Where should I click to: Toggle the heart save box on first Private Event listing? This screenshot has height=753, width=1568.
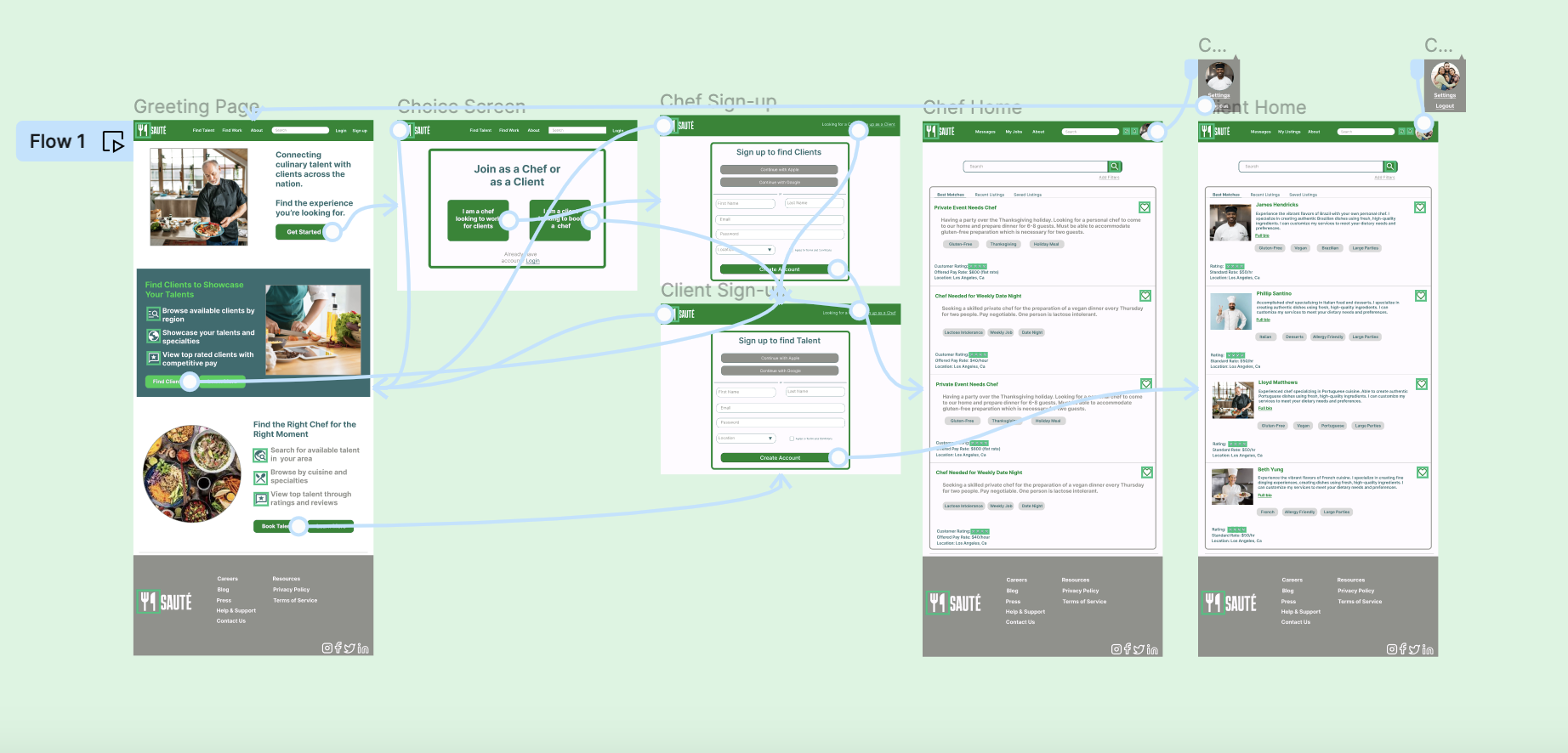click(x=1145, y=207)
